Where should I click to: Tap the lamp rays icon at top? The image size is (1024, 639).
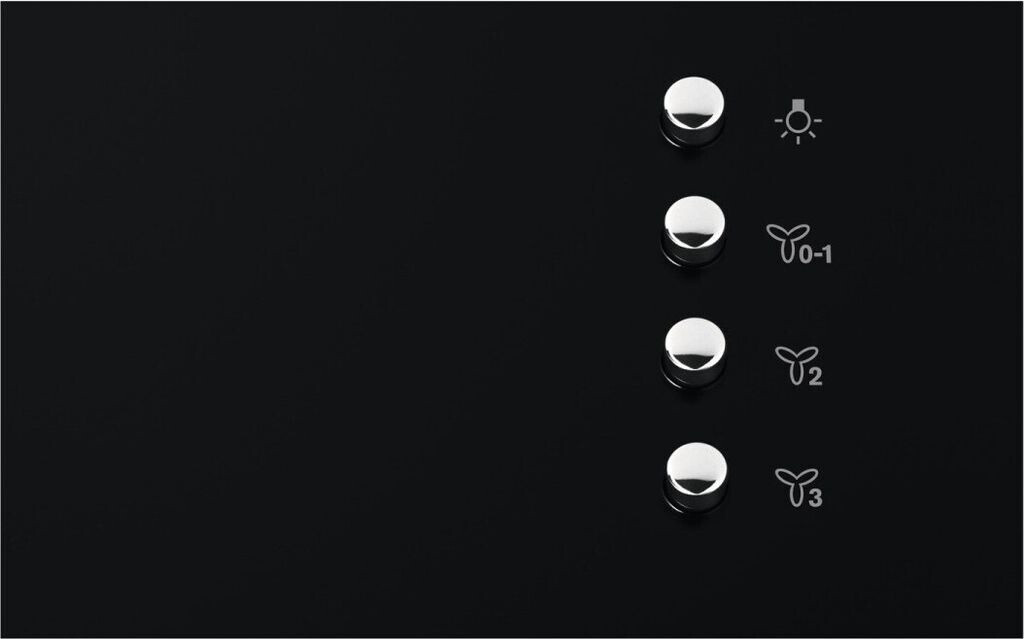(x=798, y=122)
